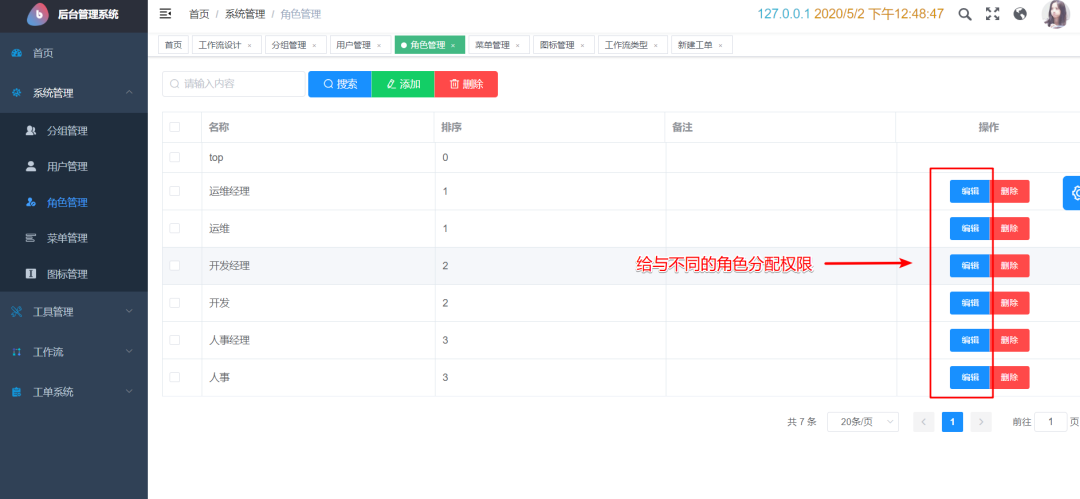Click the 工单系统 ticket icon
Image resolution: width=1080 pixels, height=499 pixels.
17,392
